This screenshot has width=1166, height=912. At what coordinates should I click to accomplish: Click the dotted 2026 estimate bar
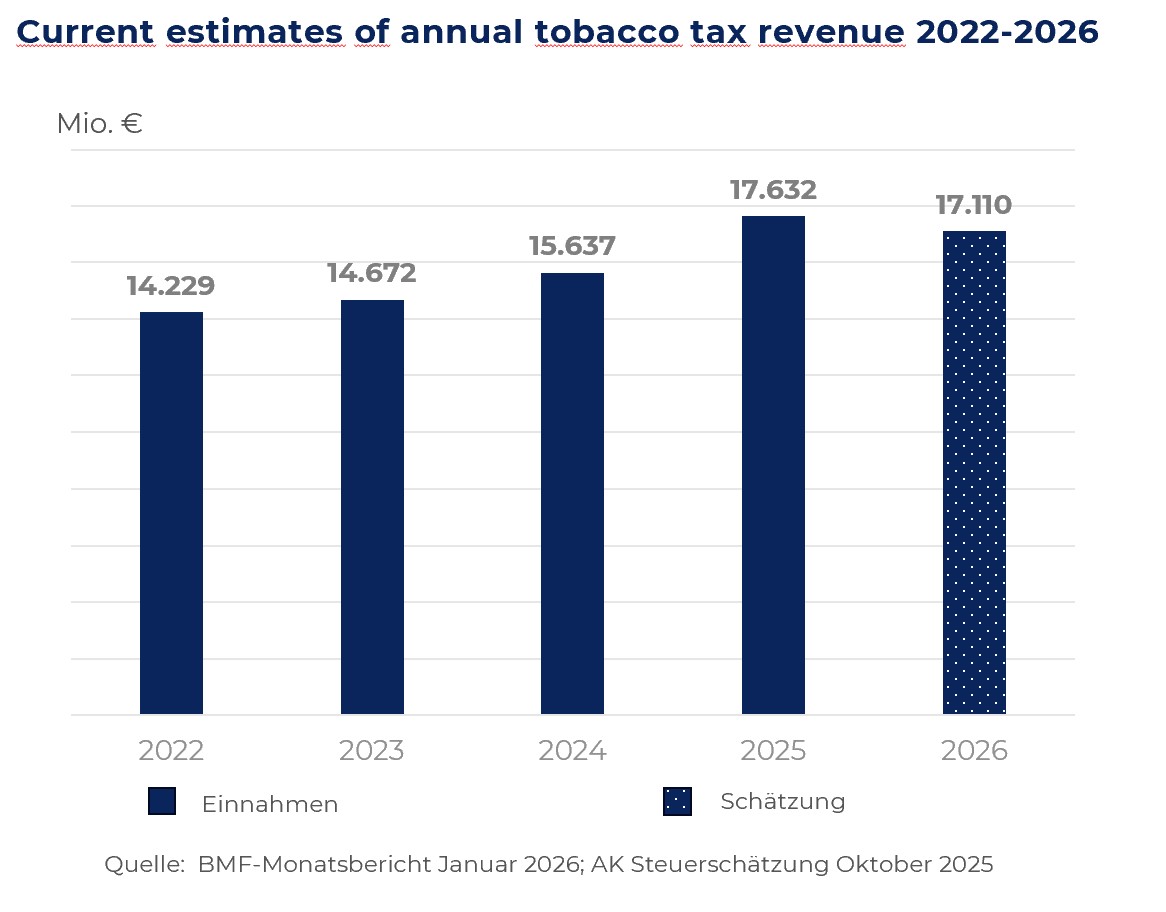pos(974,472)
